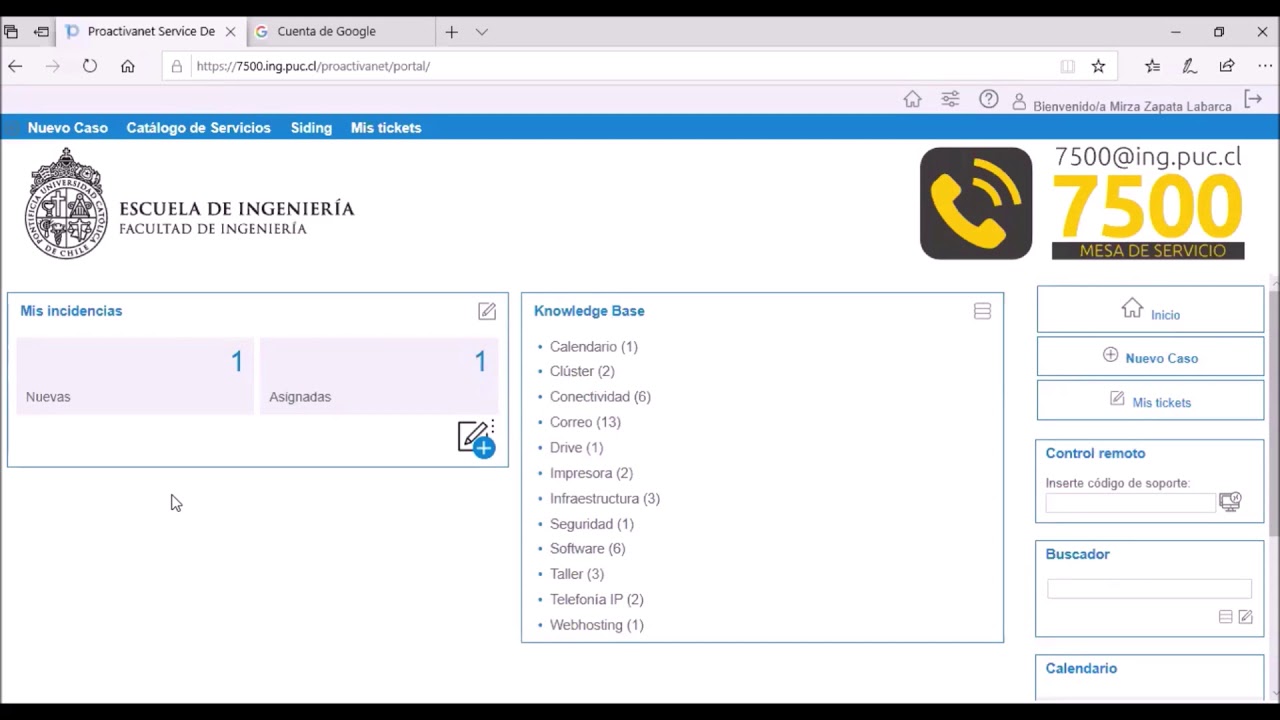Open a new browser tab
1280x720 pixels.
[x=451, y=32]
